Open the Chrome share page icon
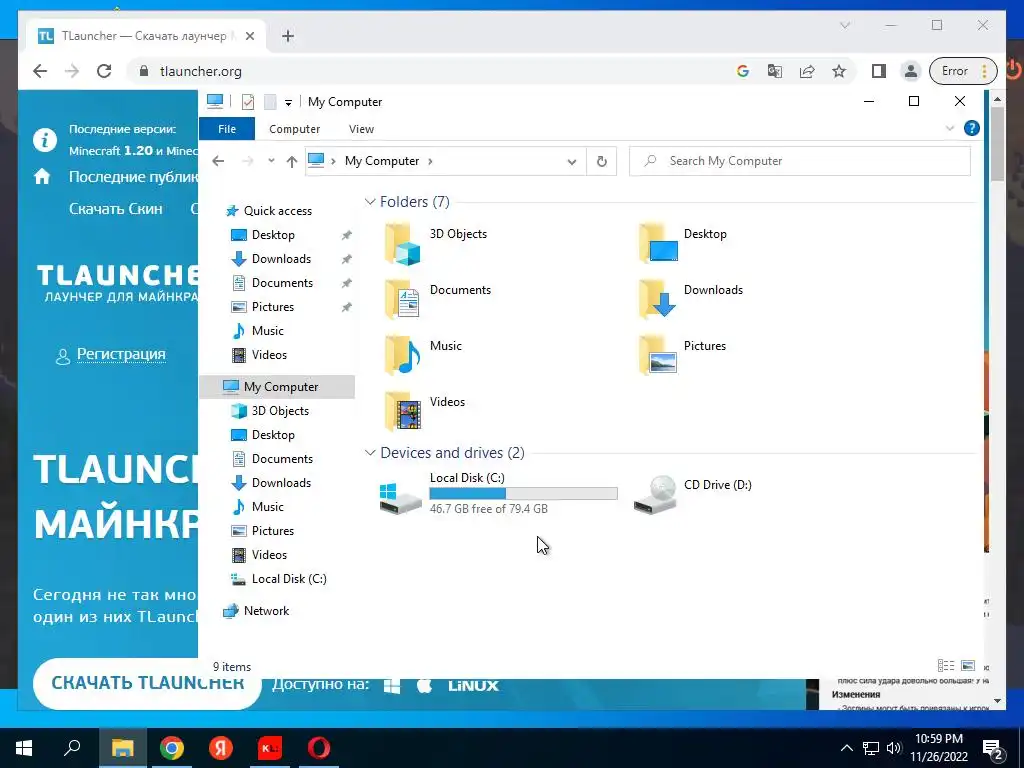 [x=807, y=71]
